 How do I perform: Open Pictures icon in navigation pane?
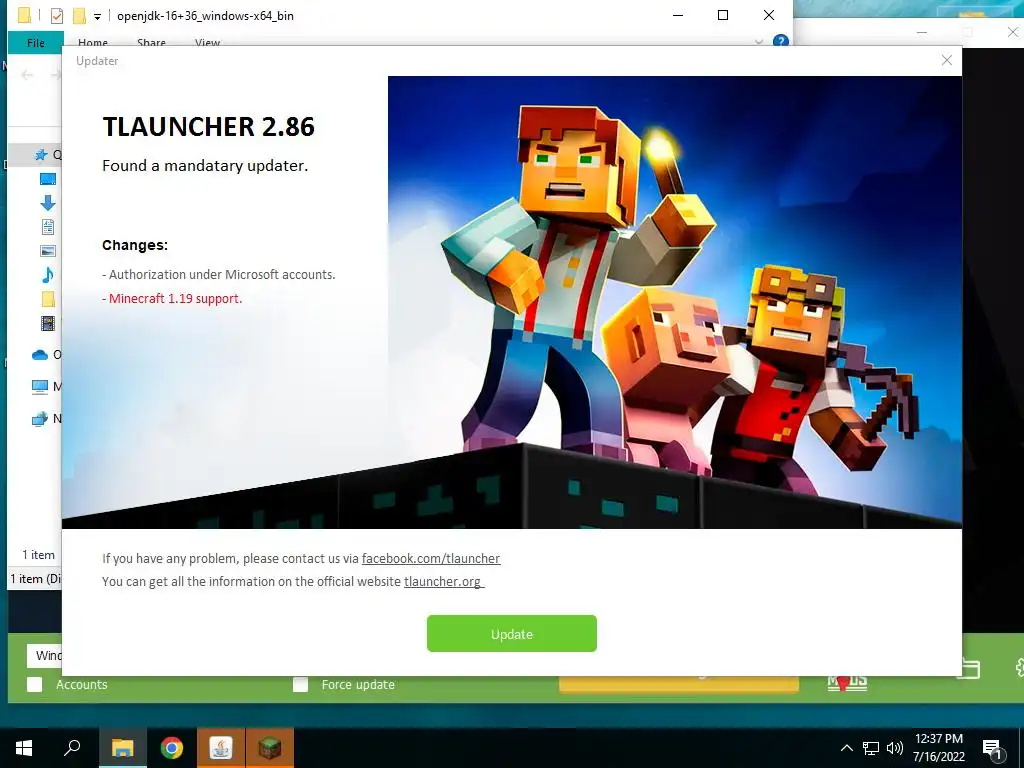tap(48, 251)
